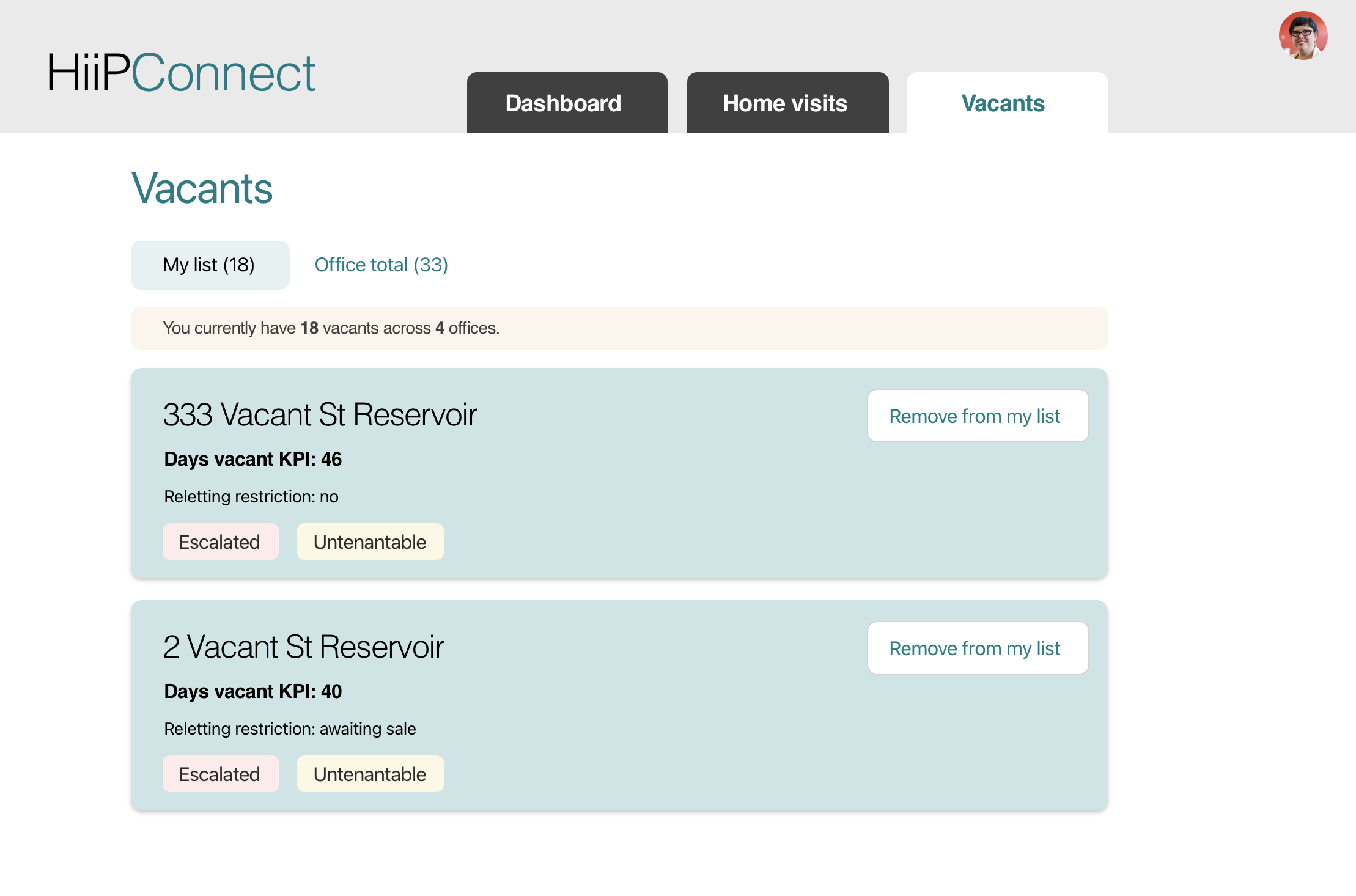The image size is (1356, 896).
Task: Select the My list (18) filter
Action: point(210,265)
